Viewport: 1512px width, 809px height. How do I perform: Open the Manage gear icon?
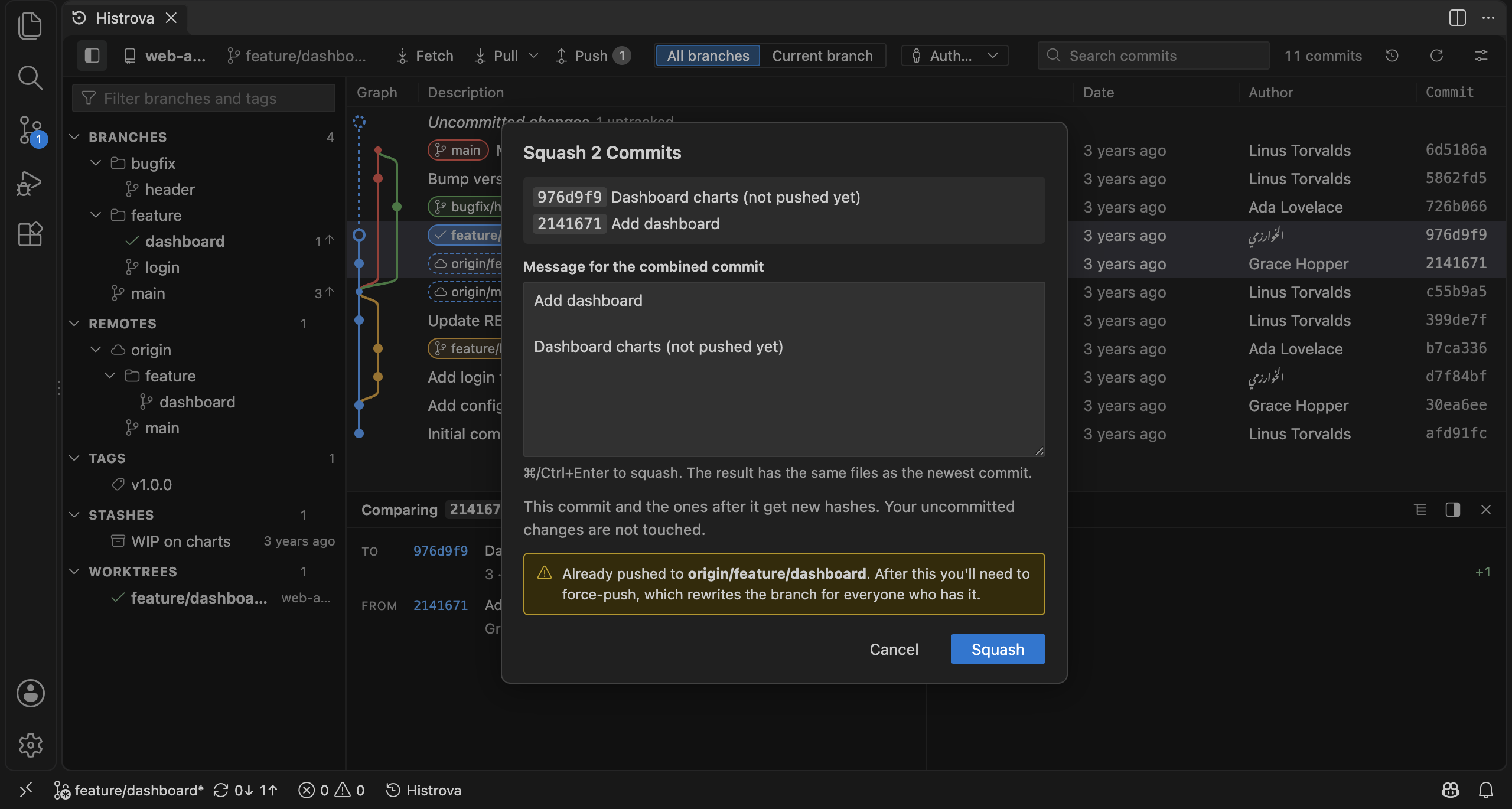[x=30, y=745]
